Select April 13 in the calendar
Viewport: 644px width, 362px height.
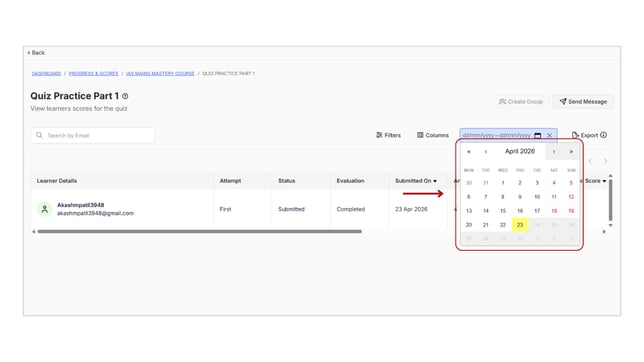[x=469, y=211]
